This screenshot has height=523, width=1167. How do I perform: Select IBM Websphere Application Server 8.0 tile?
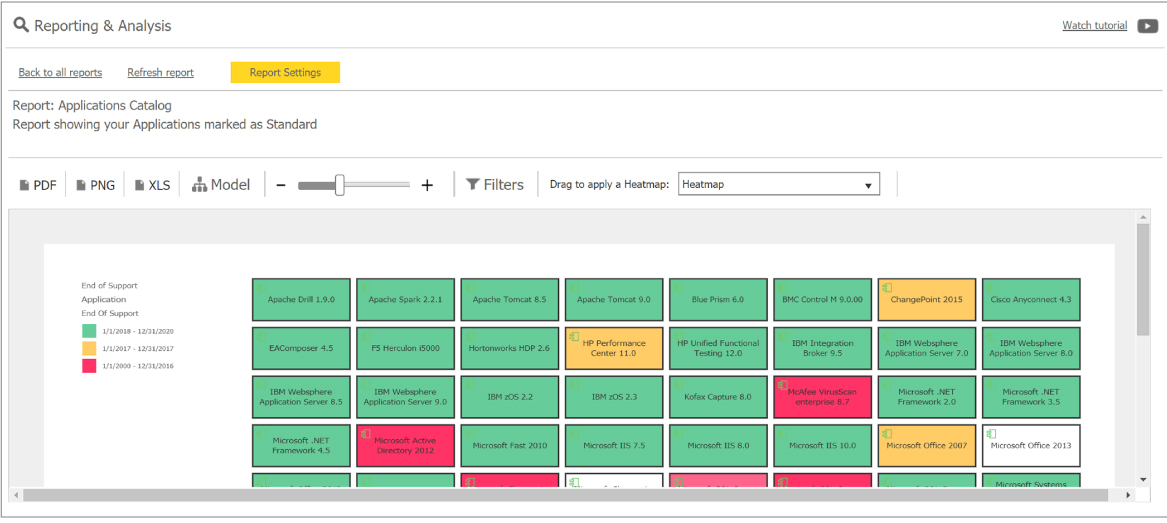pos(1032,347)
